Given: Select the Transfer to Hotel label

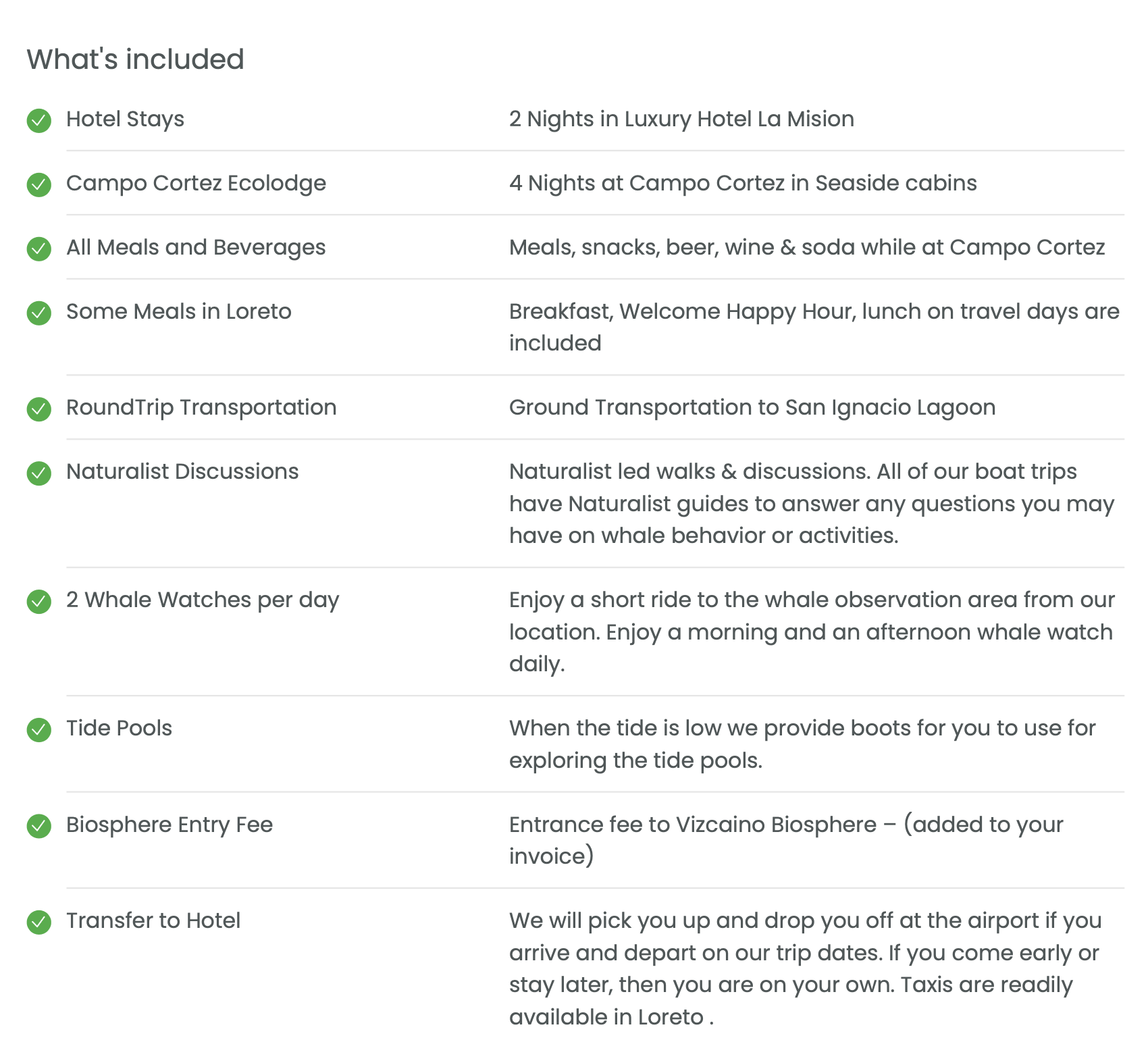Looking at the screenshot, I should 153,920.
